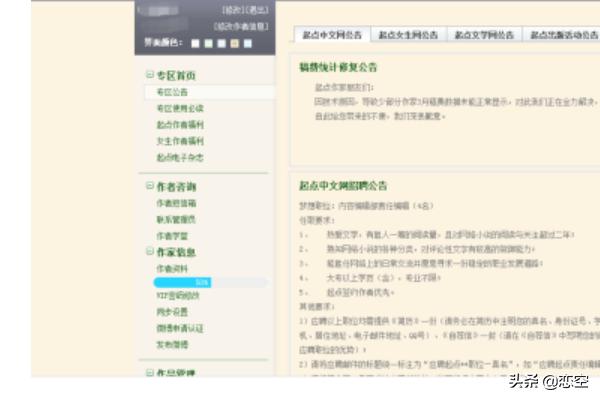Screen dimensions: 600x400
Task: Open the 发布微博 sidebar link
Action: pyautogui.click(x=172, y=345)
